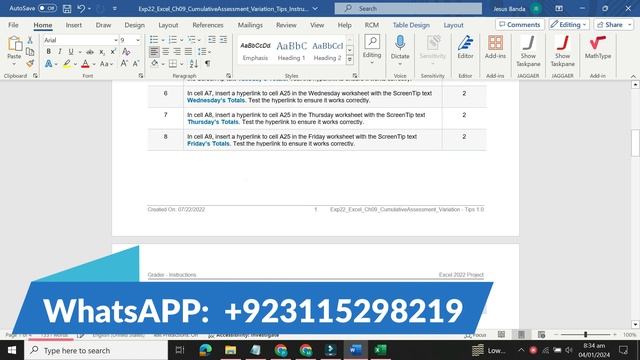Toggle italic formatting

[60, 52]
